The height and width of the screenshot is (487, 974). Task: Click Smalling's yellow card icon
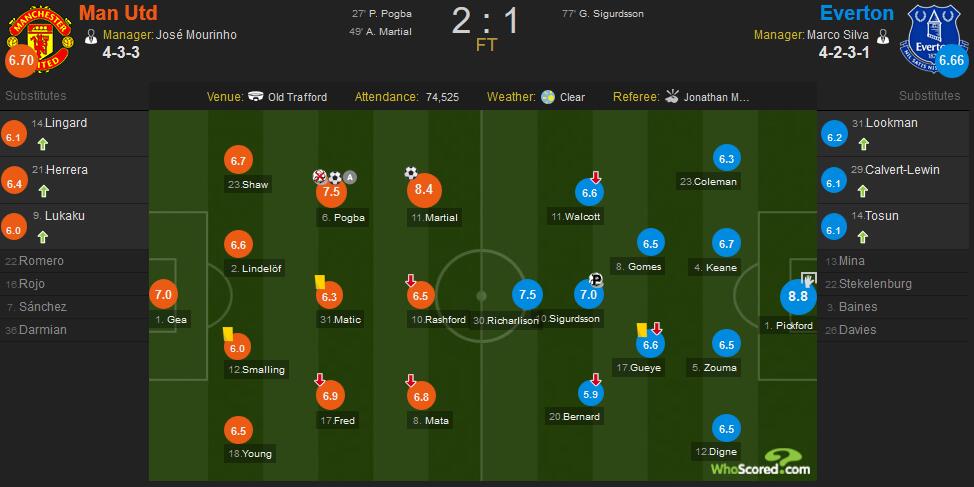coord(228,334)
